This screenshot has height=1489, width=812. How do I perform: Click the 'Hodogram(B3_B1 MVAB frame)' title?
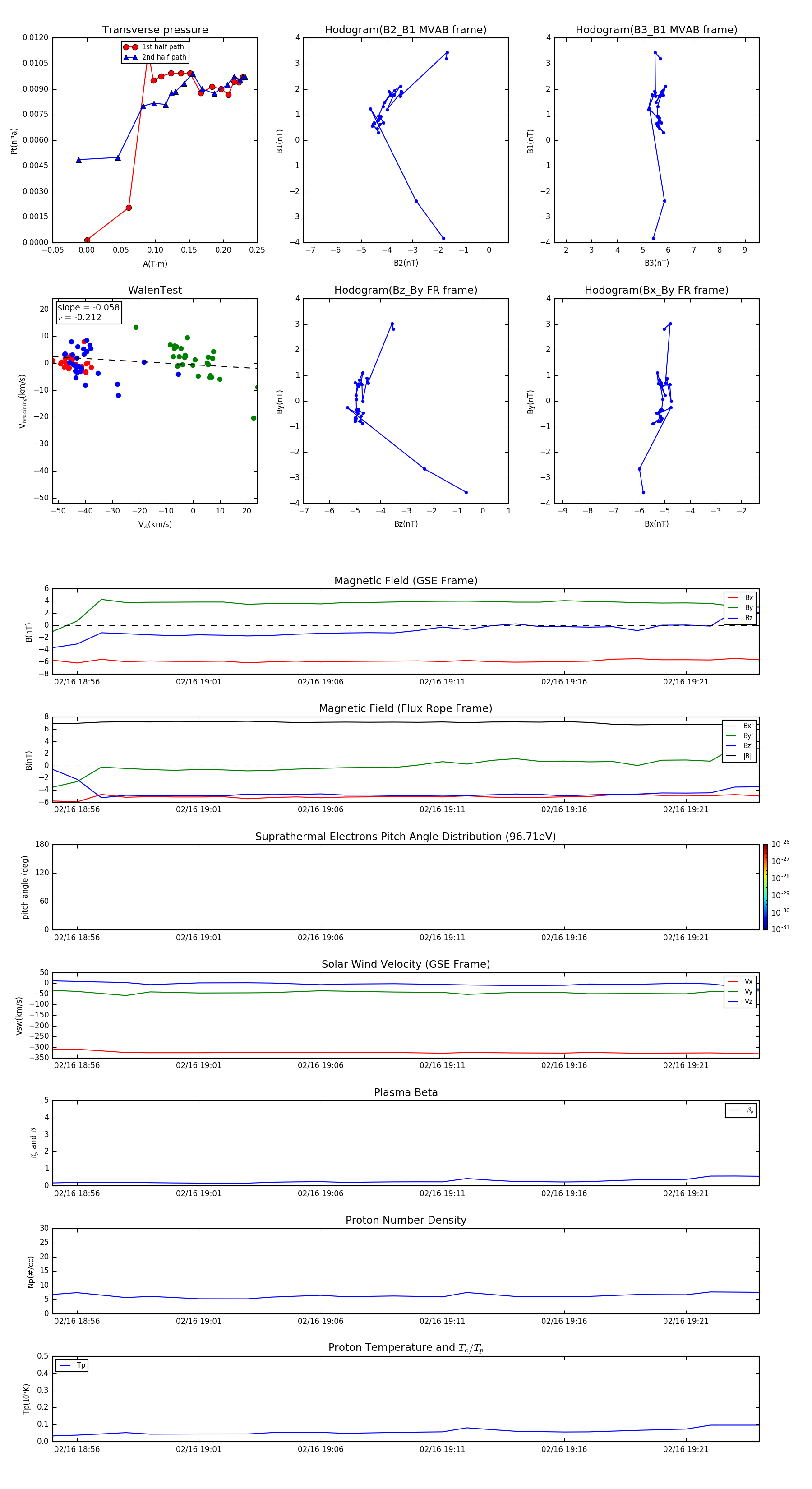[x=656, y=29]
